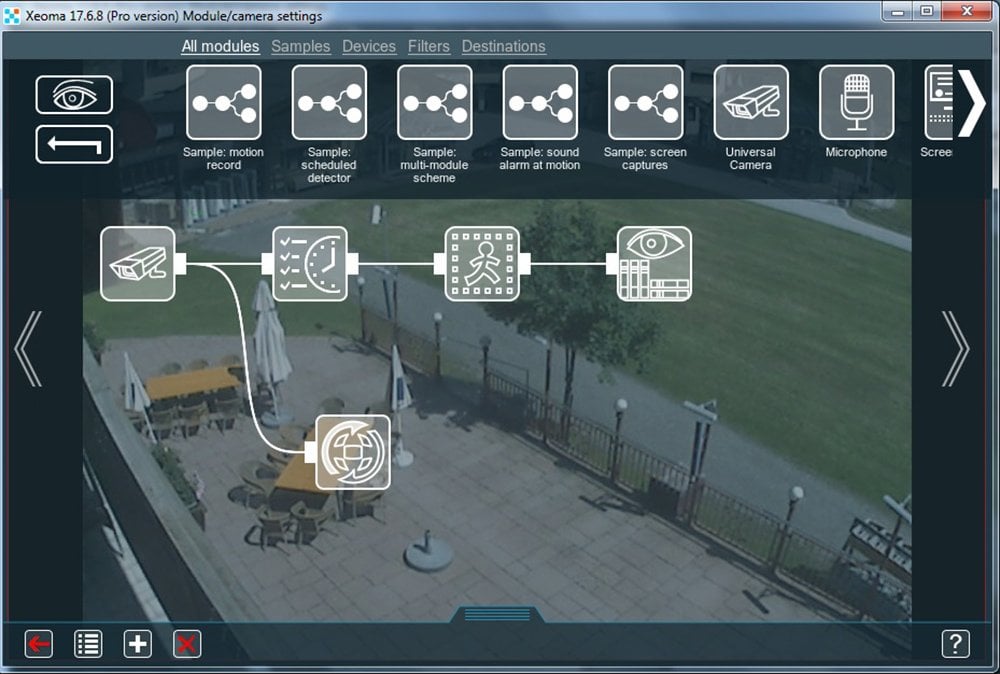
Task: Add the Sample: sound alarm at motion
Action: [x=540, y=102]
